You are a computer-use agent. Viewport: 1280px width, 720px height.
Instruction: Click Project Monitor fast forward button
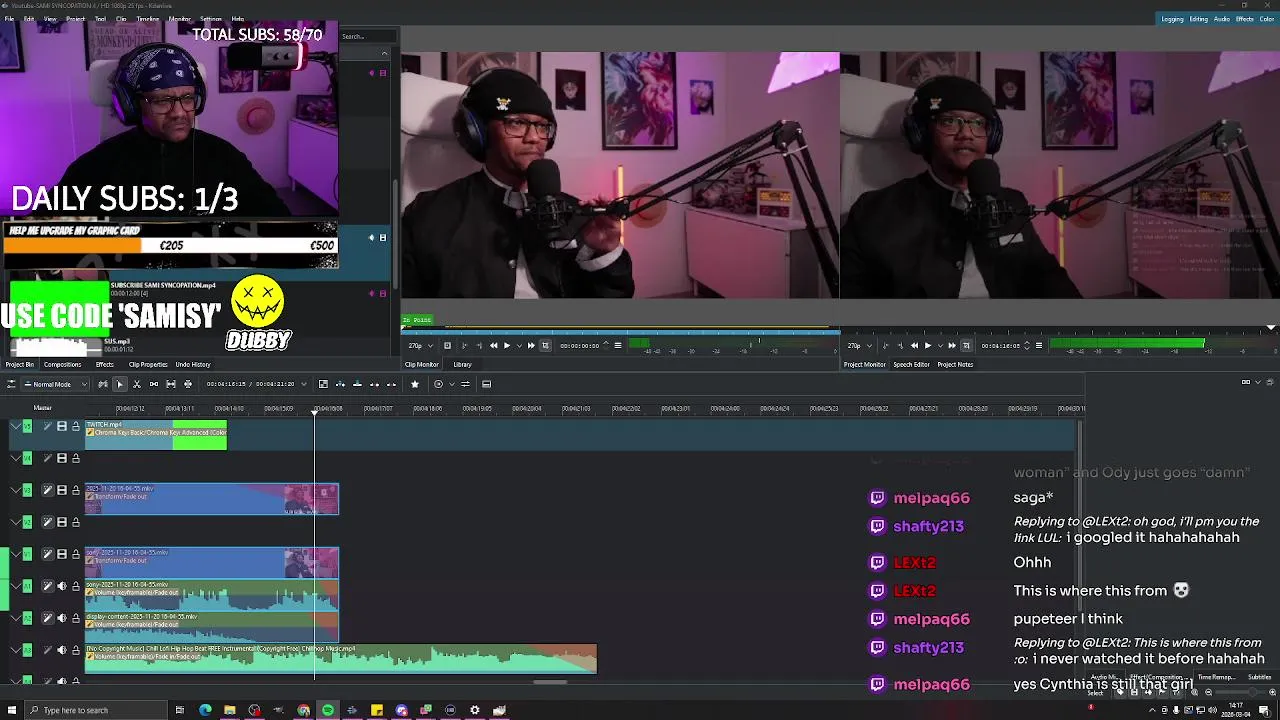point(951,346)
